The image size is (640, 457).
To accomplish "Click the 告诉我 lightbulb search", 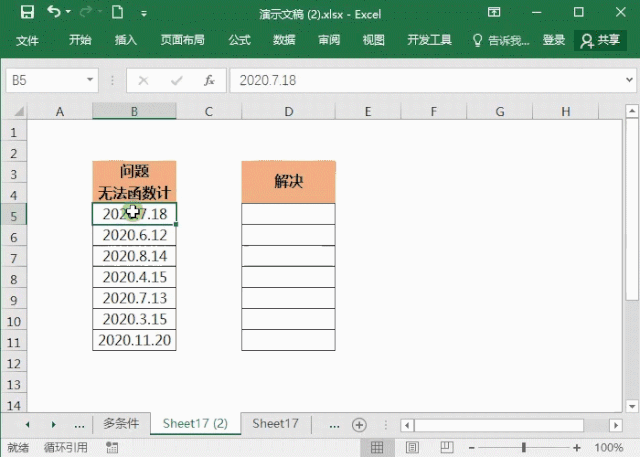I will coord(500,40).
